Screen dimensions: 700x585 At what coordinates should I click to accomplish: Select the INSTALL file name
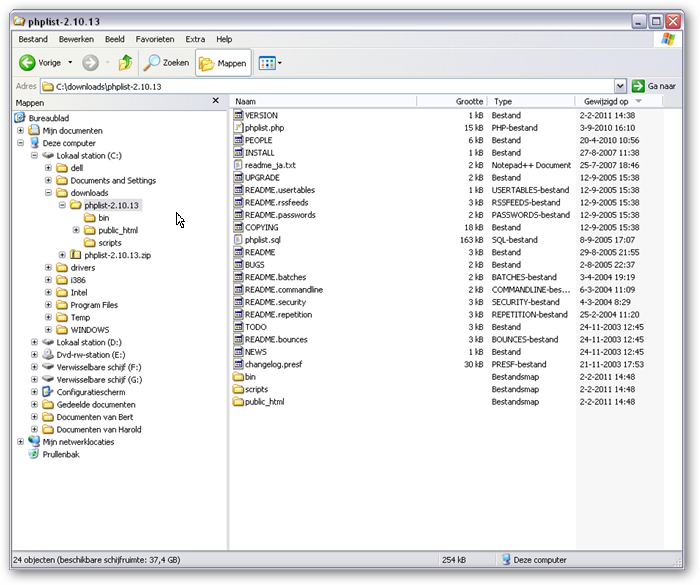click(x=259, y=153)
